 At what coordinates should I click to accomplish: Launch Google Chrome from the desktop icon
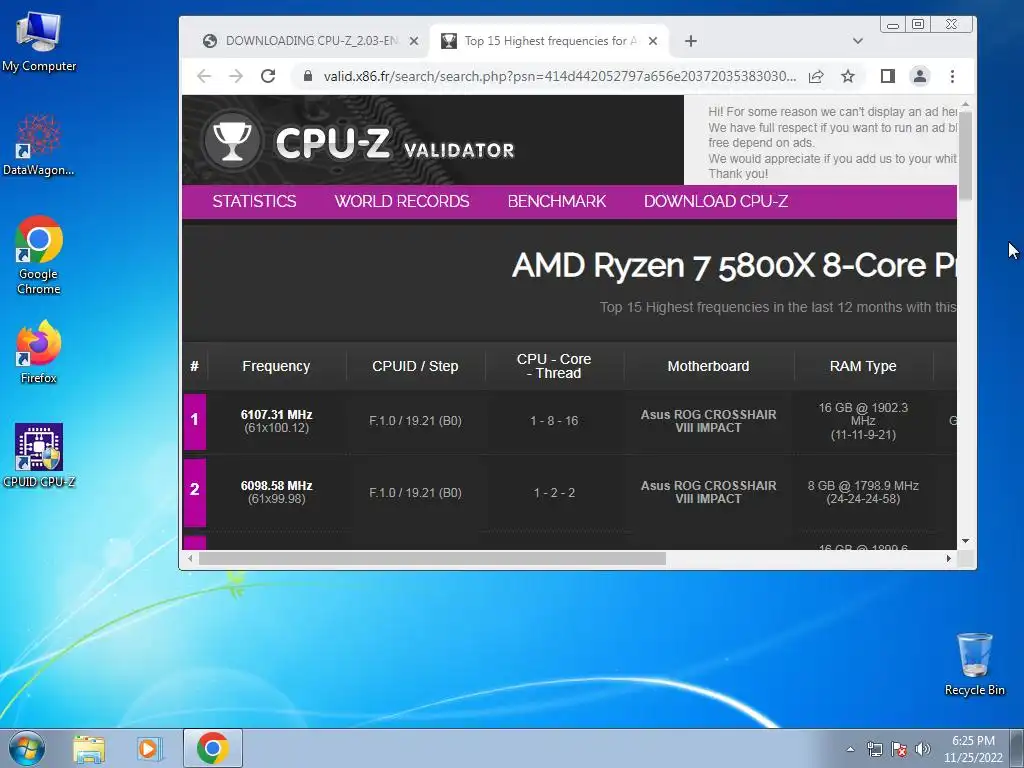[x=39, y=255]
